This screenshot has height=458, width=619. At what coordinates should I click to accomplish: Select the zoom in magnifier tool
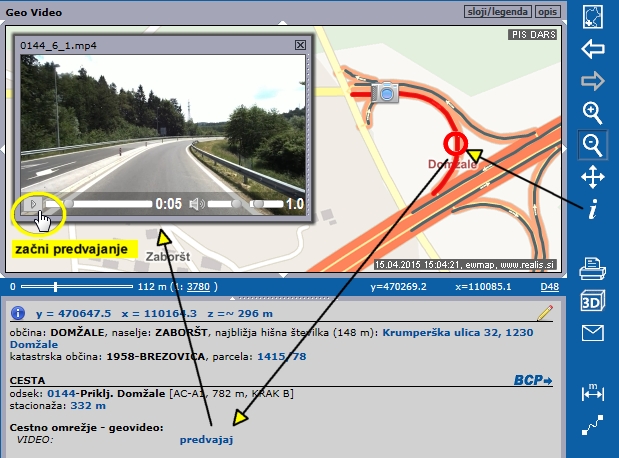pyautogui.click(x=594, y=113)
